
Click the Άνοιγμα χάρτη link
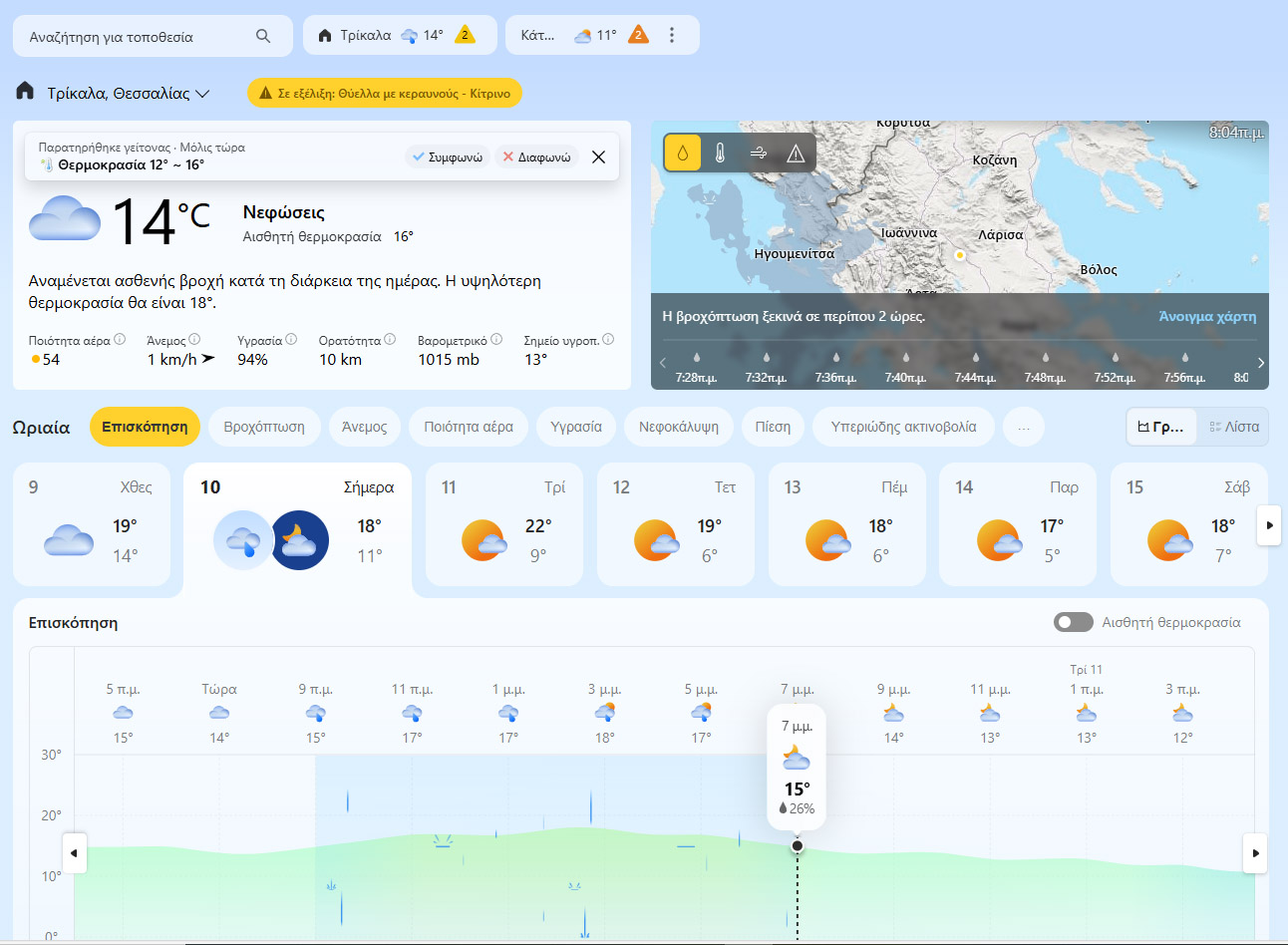coord(1207,316)
